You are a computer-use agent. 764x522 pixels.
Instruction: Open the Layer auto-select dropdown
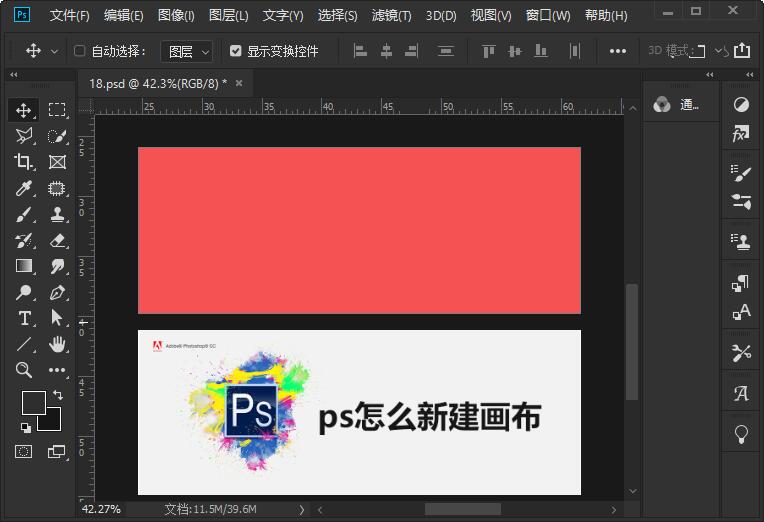tap(187, 51)
